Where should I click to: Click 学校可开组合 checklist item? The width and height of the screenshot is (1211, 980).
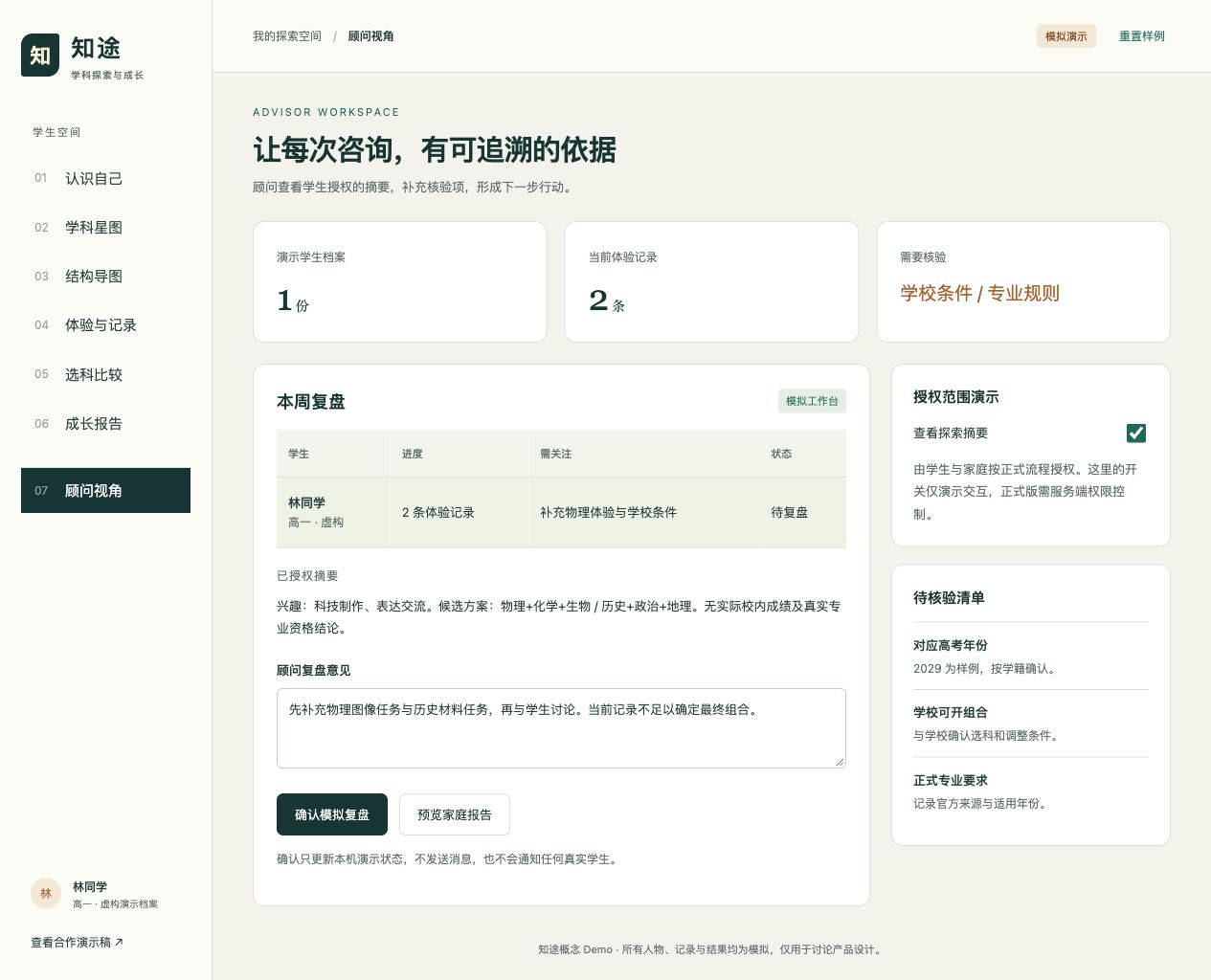1031,724
